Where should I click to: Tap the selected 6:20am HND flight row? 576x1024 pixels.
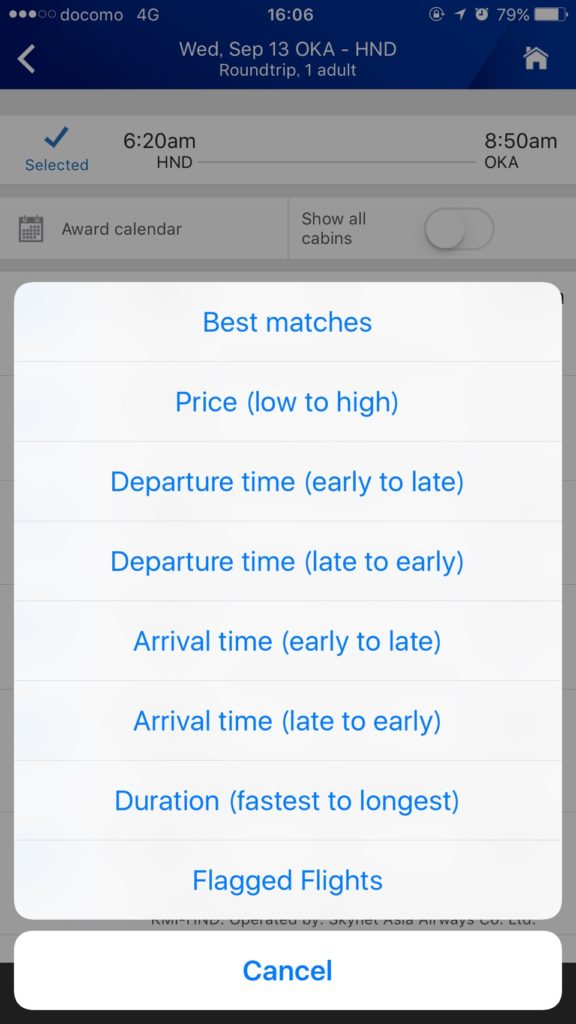coord(288,150)
